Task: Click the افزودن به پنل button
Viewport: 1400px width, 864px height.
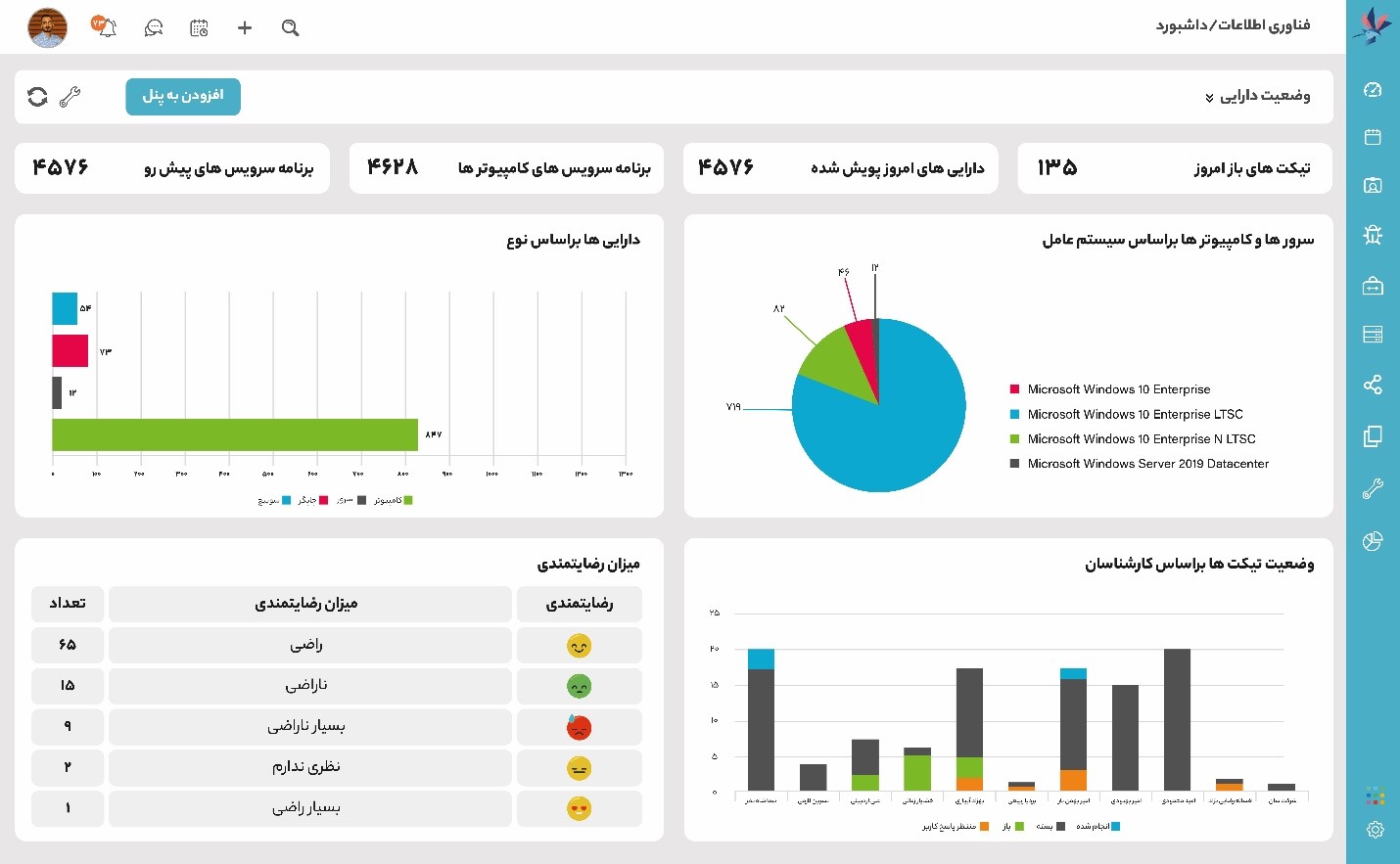Action: (183, 97)
